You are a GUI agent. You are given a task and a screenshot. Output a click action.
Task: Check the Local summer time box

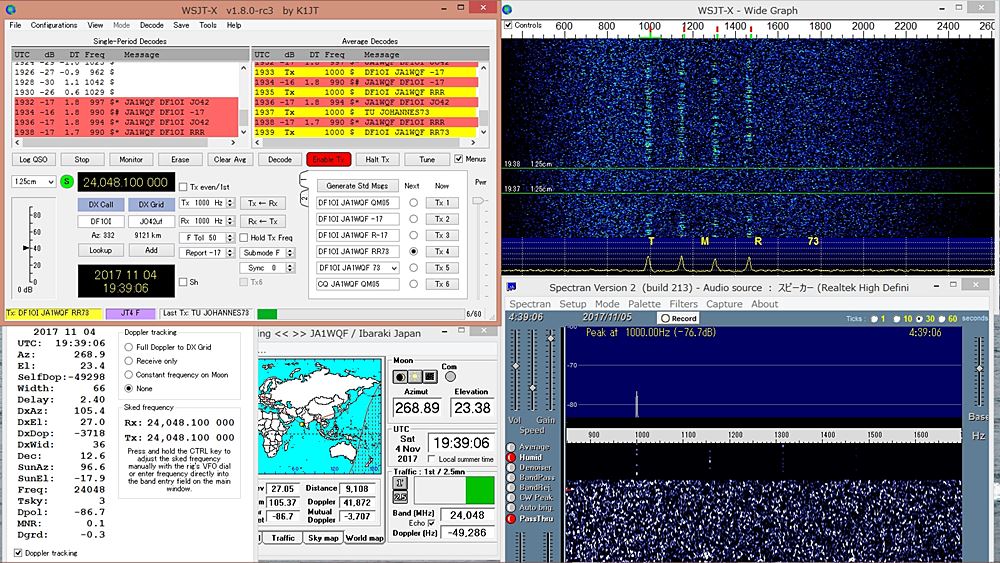click(432, 459)
